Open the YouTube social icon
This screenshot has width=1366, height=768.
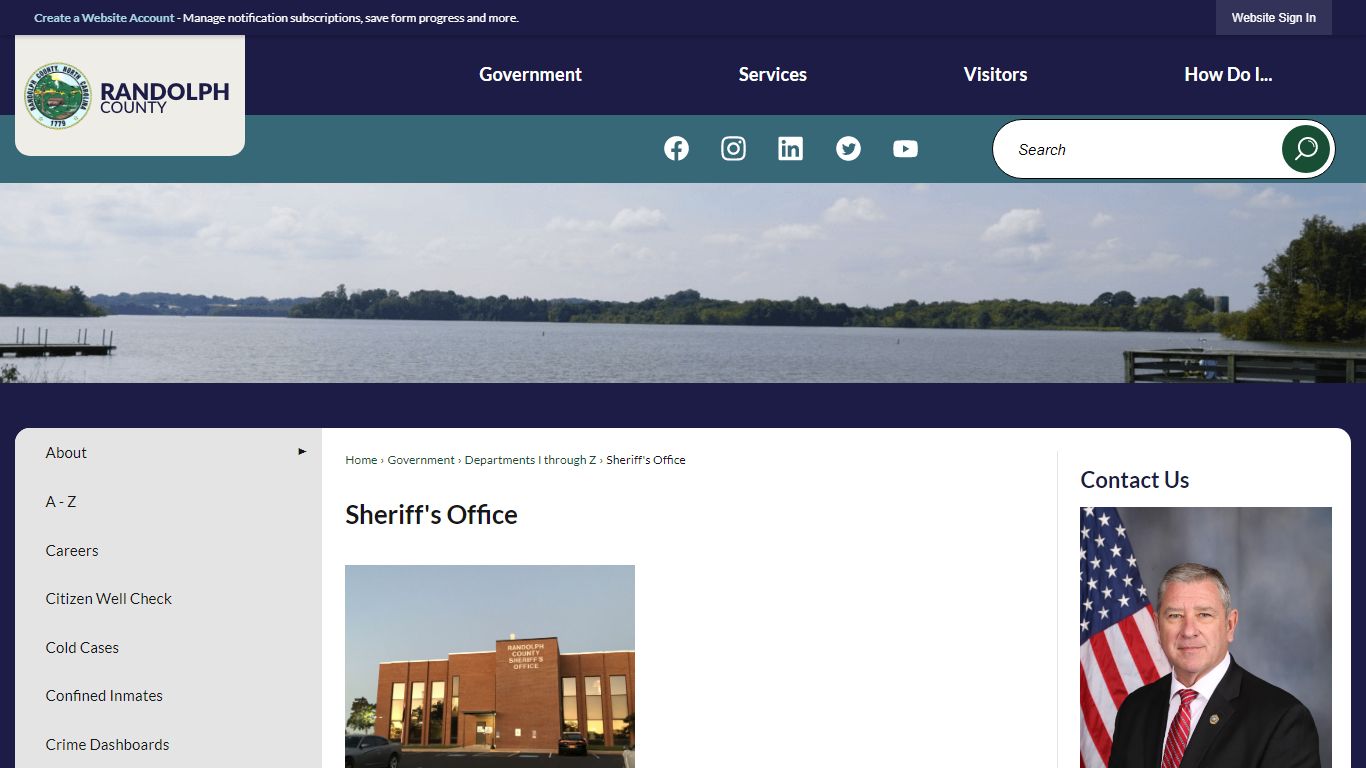[905, 149]
